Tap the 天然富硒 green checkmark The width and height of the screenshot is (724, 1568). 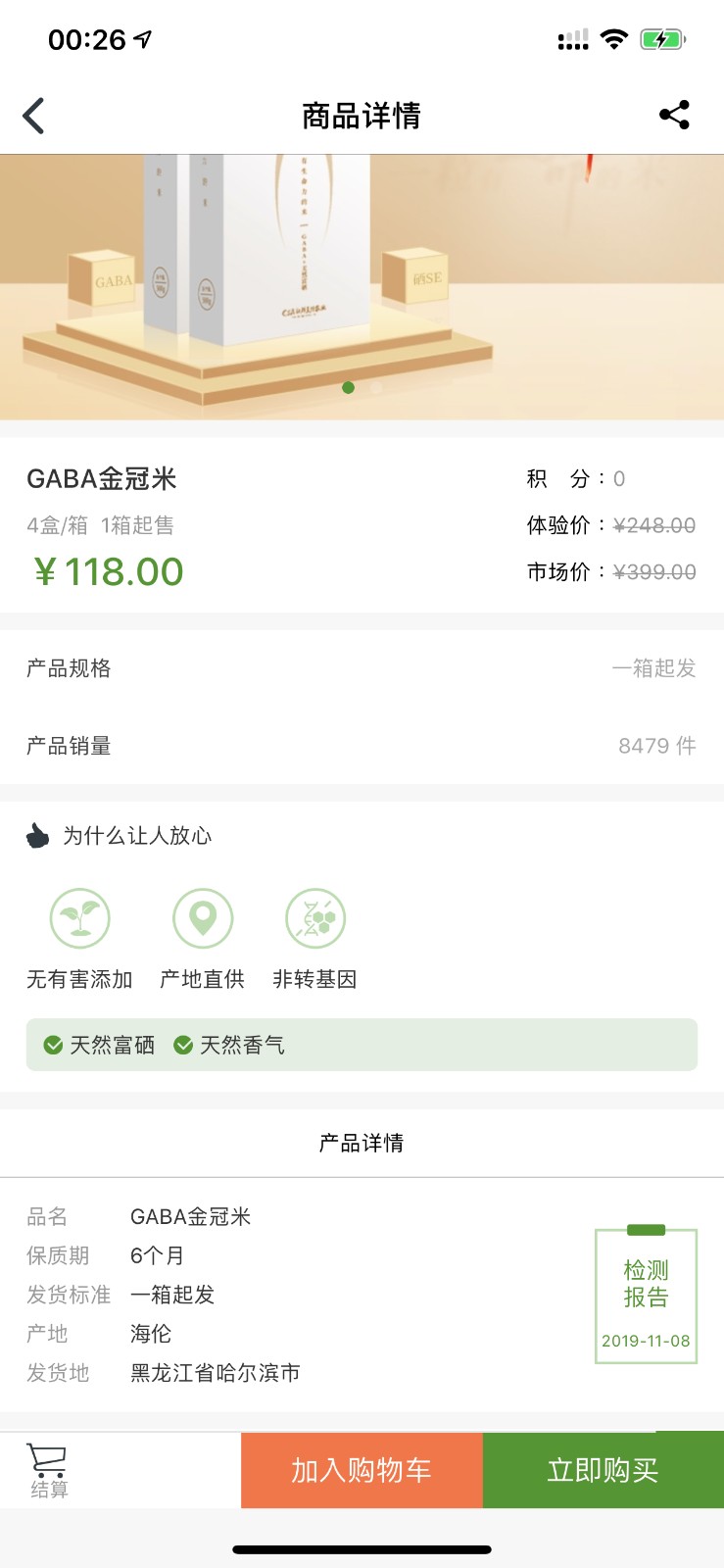[x=54, y=1046]
